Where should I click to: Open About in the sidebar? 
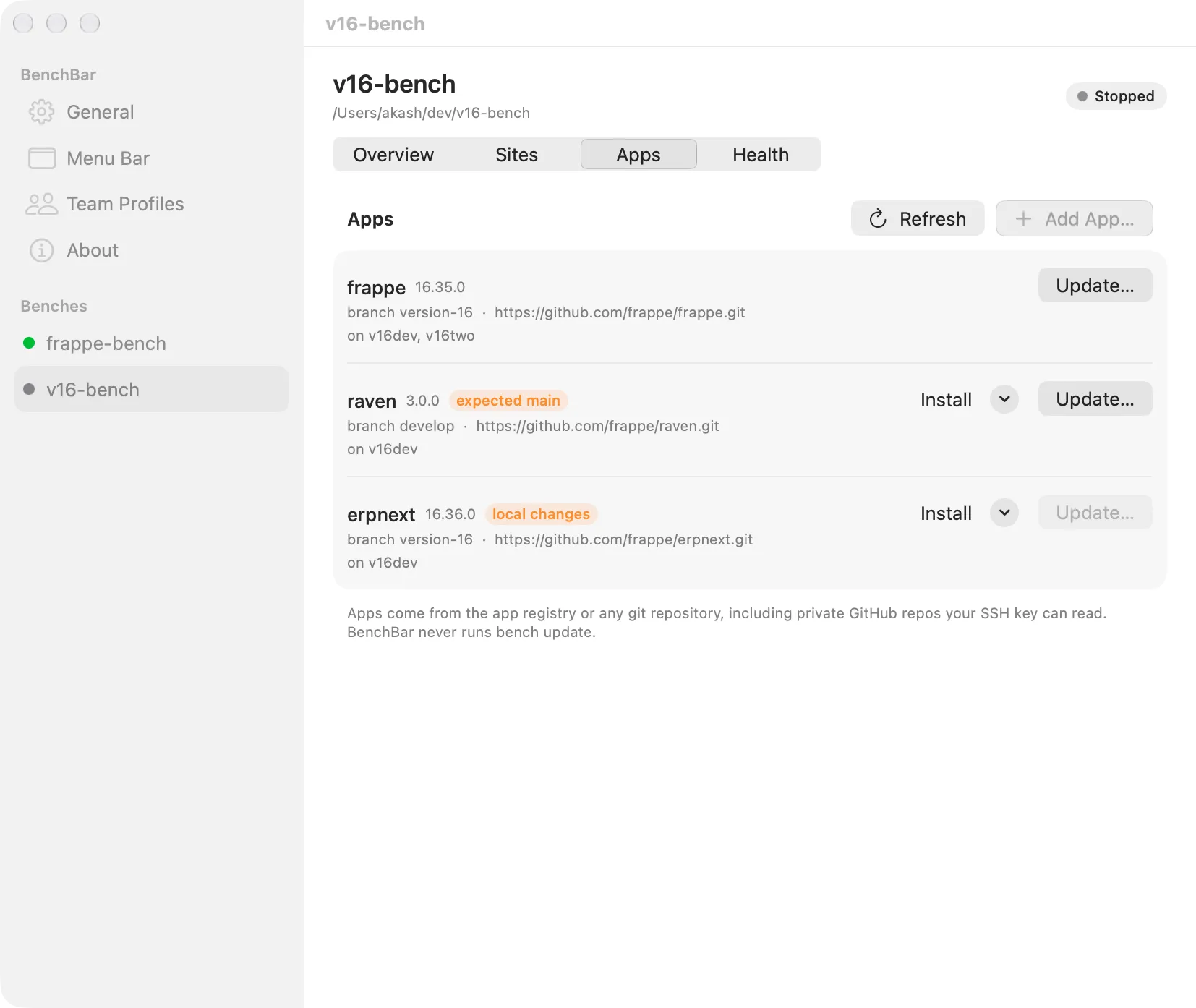click(152, 250)
